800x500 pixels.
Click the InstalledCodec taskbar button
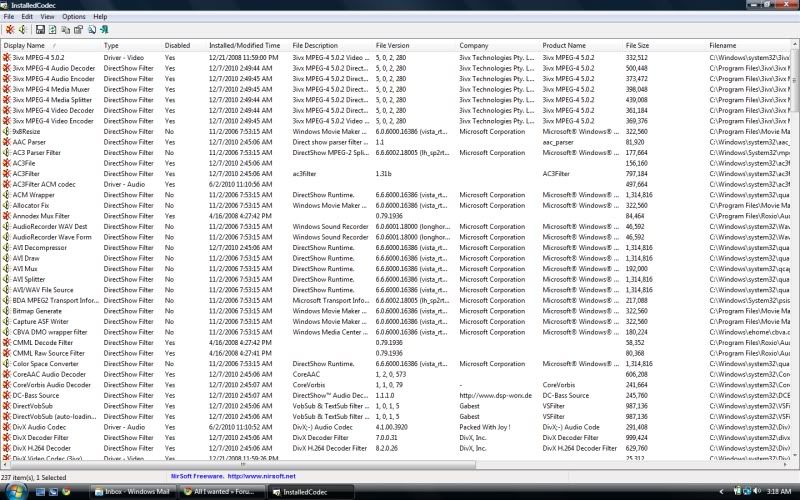coord(312,492)
